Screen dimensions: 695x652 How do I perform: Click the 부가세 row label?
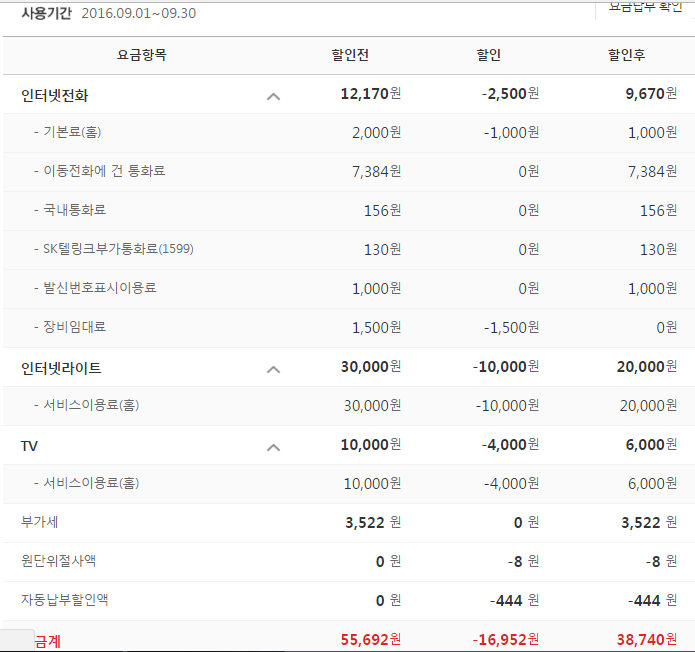point(39,522)
